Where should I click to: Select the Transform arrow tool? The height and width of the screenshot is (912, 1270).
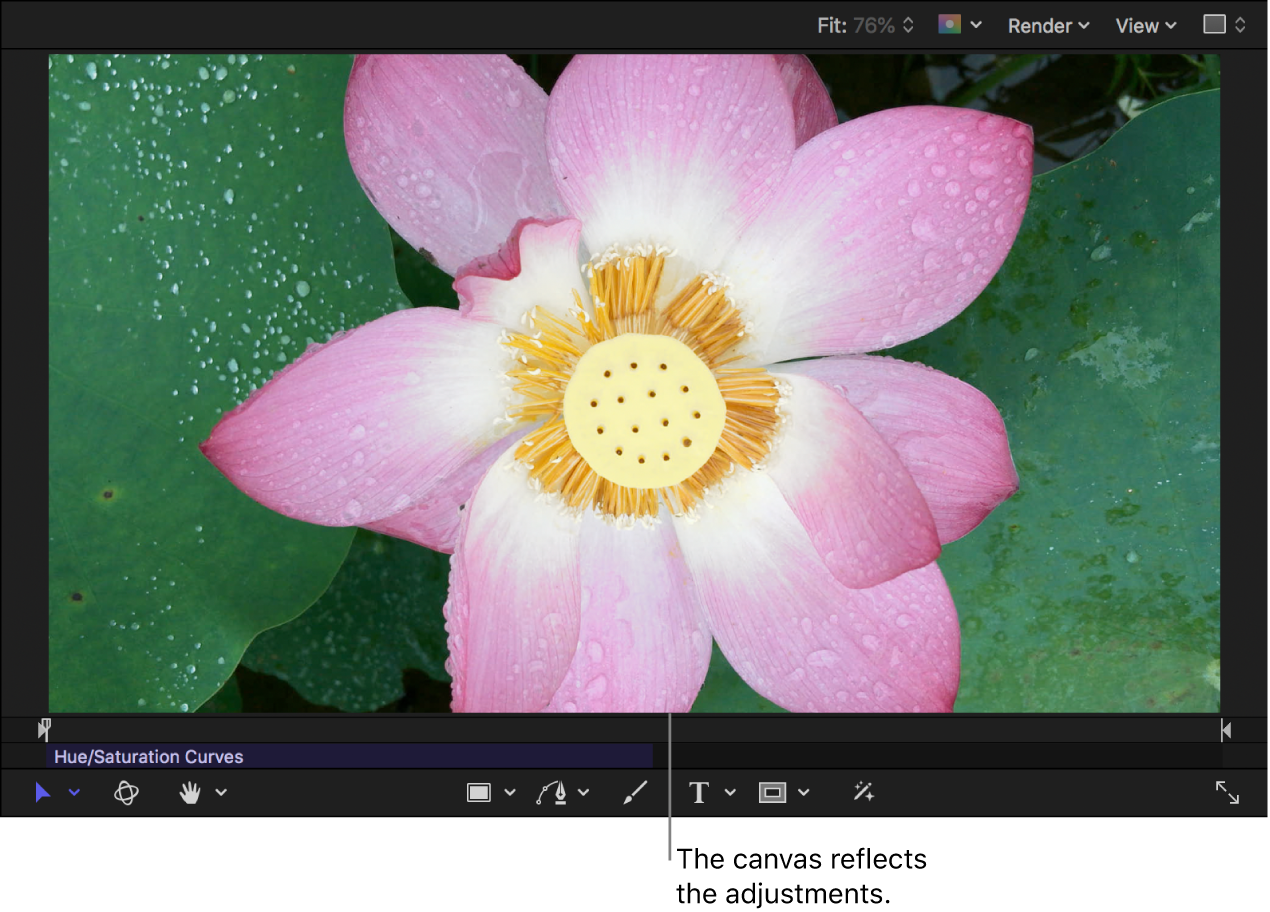click(x=42, y=792)
